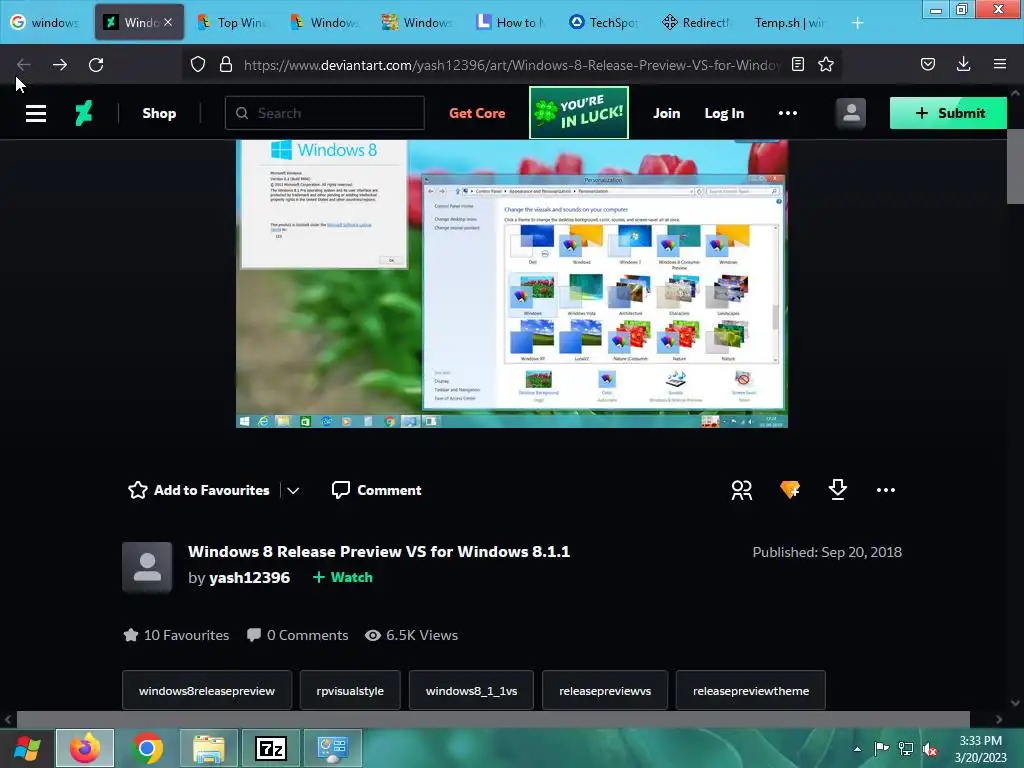Open the deviation more actions dots
Image resolution: width=1024 pixels, height=768 pixels.
click(x=886, y=490)
